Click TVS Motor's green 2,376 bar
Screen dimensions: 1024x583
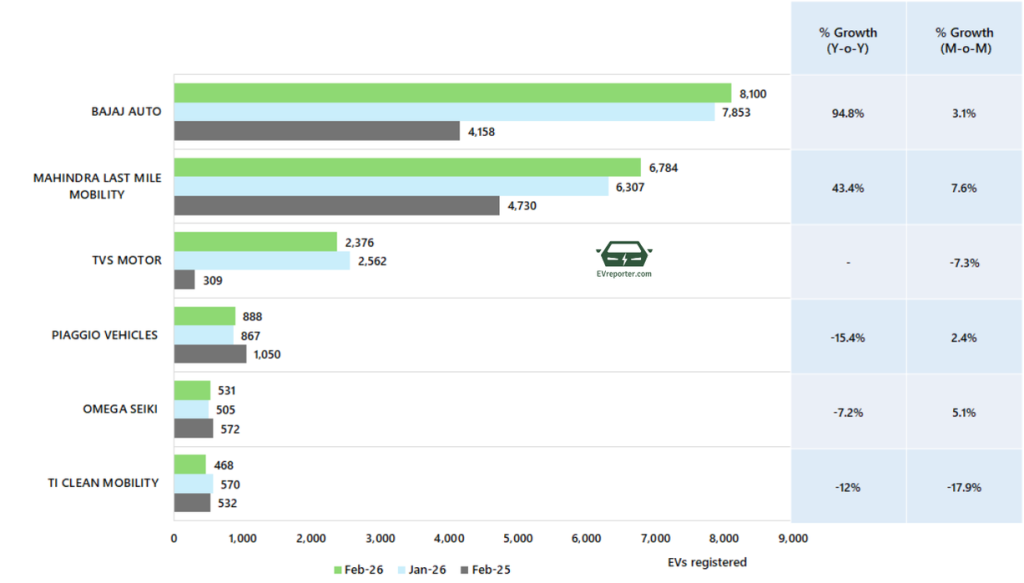(x=255, y=242)
